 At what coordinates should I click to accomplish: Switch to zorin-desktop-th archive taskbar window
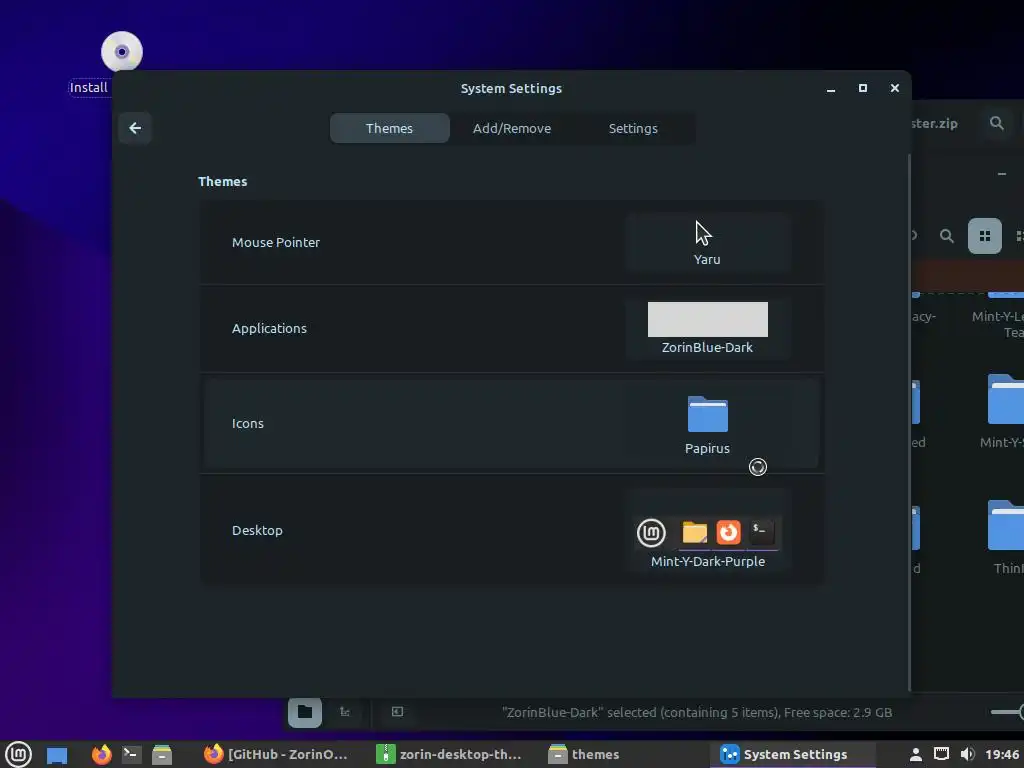pyautogui.click(x=449, y=754)
